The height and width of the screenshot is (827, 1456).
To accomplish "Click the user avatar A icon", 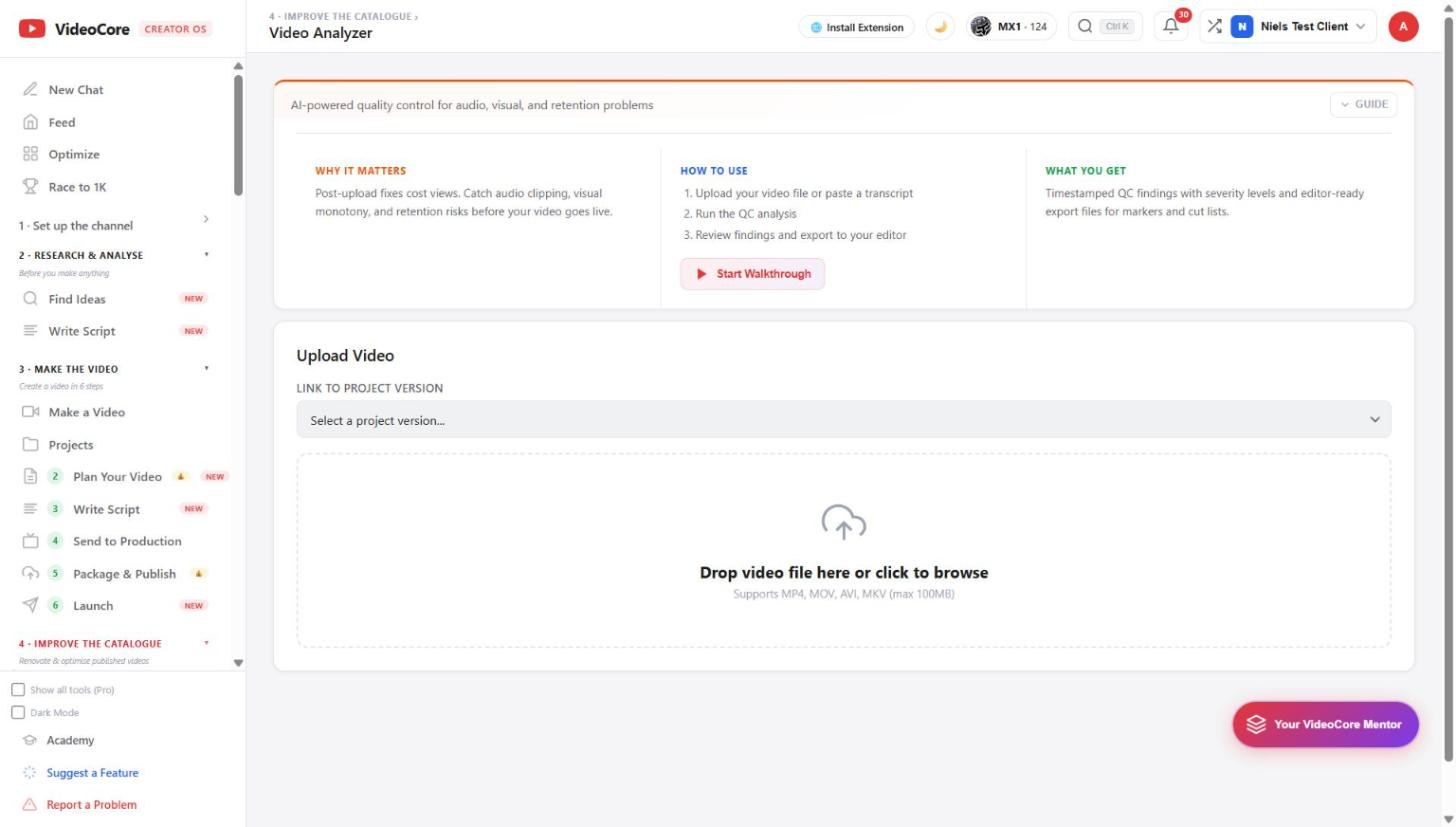I will (x=1403, y=27).
